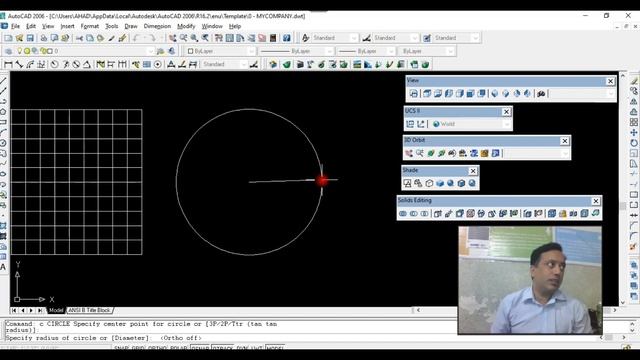Close the Shade toolbar

tap(473, 171)
